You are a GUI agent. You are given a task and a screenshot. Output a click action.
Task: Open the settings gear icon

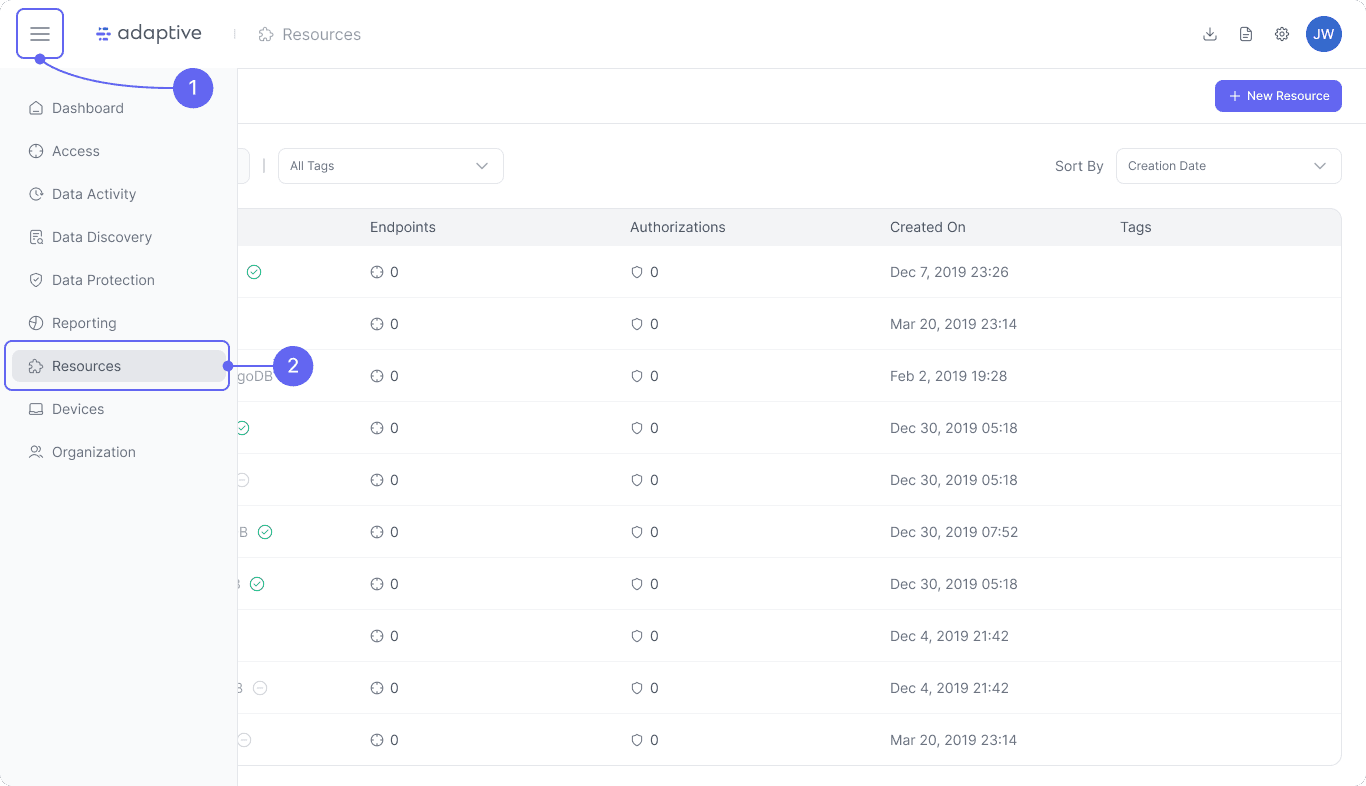pyautogui.click(x=1282, y=34)
